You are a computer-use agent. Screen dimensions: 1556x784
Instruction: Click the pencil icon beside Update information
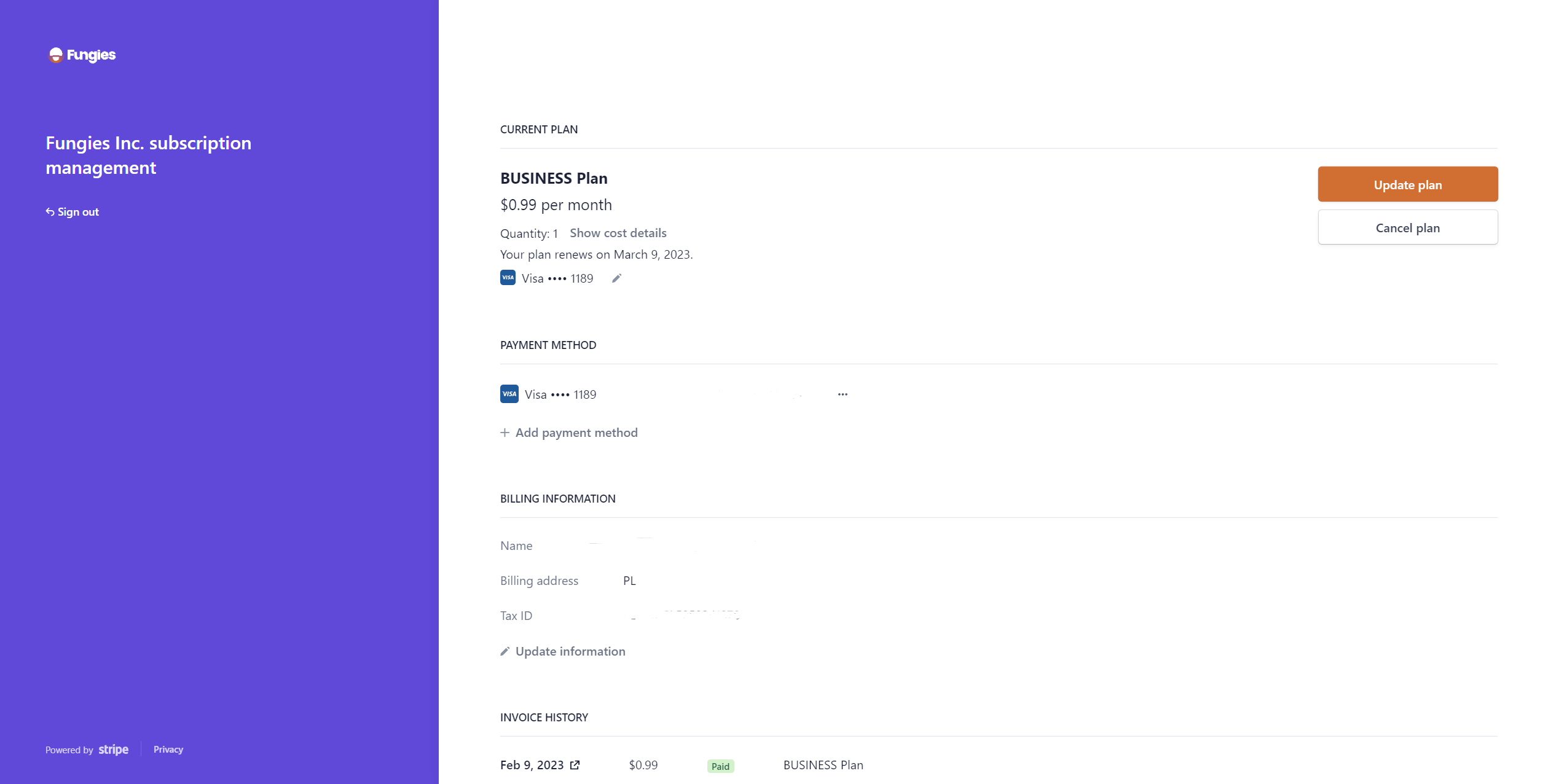click(x=505, y=651)
